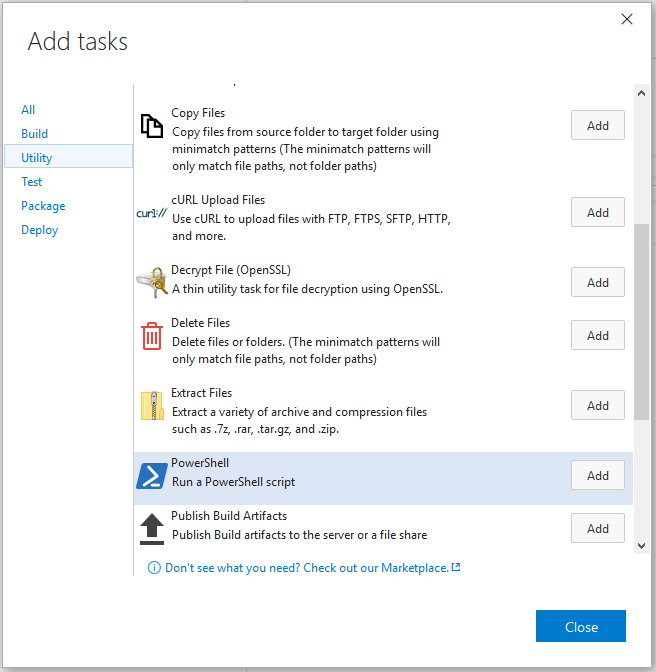
Task: Click the Marketplace info circle icon
Action: point(154,568)
